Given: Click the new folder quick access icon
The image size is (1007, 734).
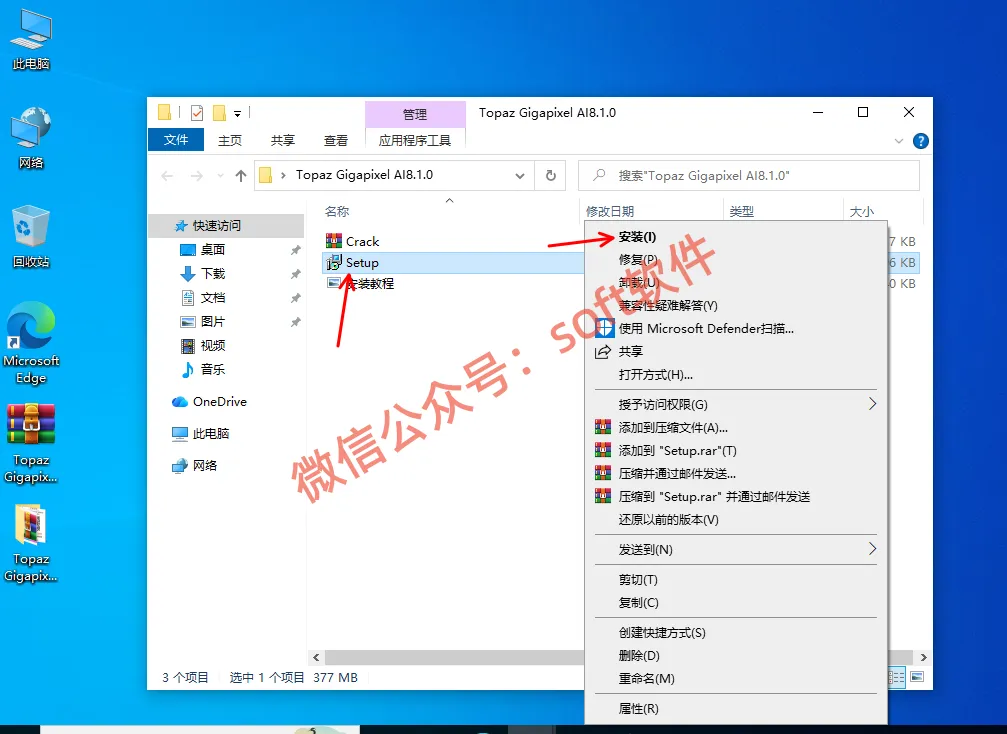Looking at the screenshot, I should [219, 113].
